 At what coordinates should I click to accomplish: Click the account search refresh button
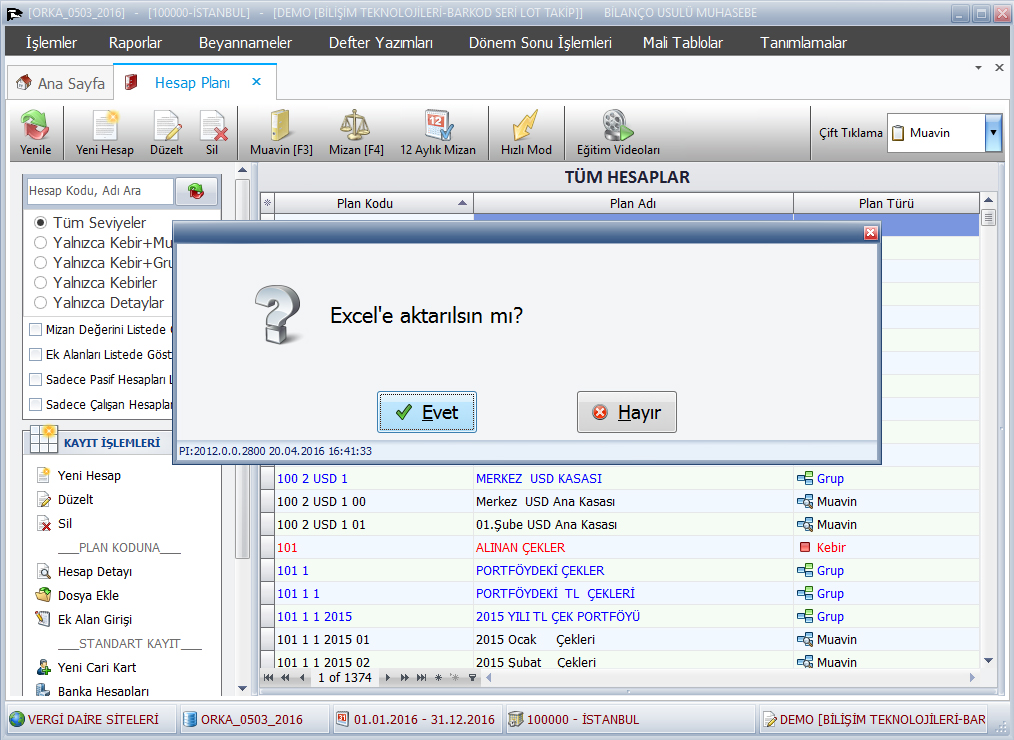(x=196, y=191)
